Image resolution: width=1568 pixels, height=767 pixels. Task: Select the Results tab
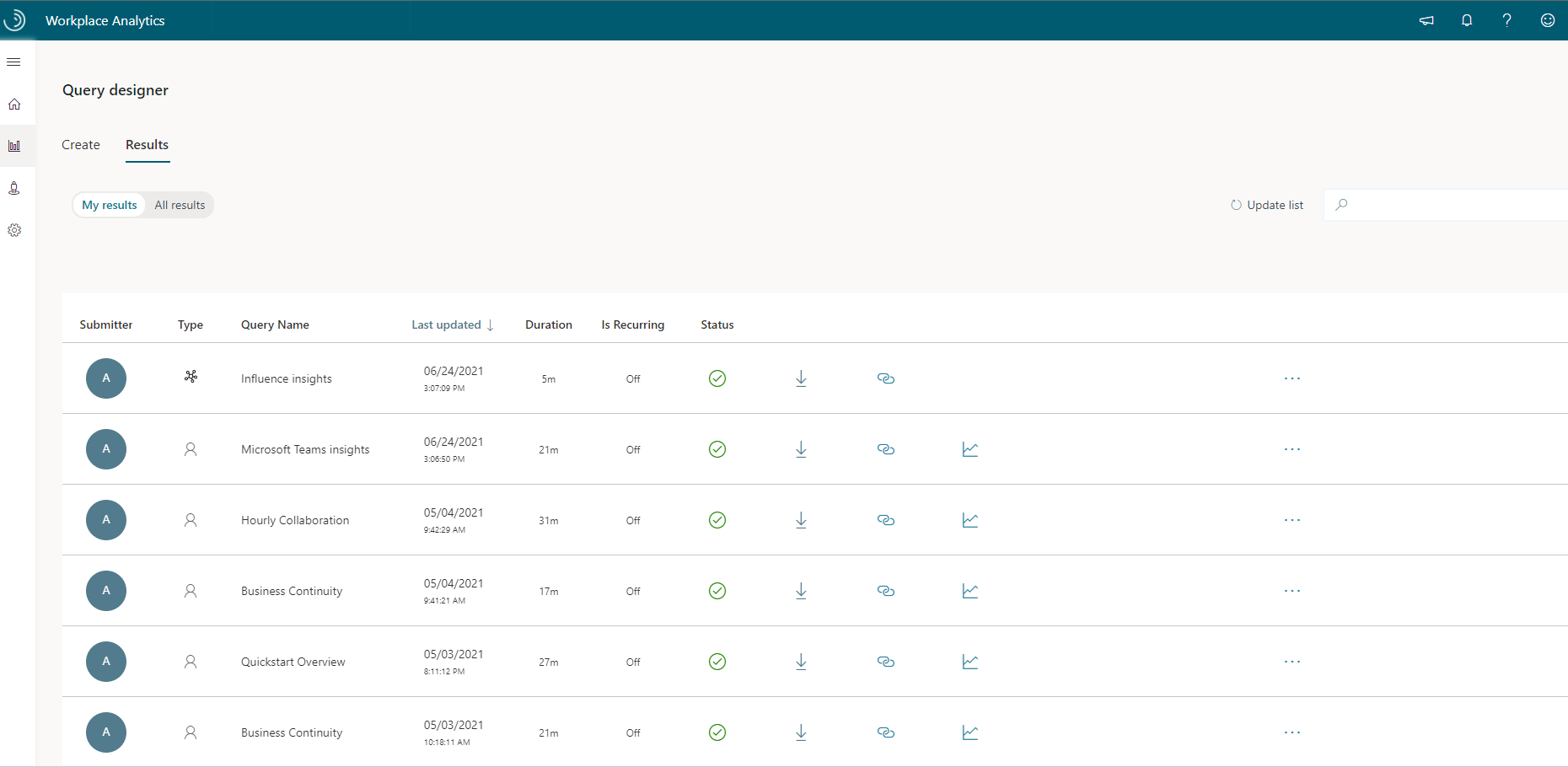[147, 144]
